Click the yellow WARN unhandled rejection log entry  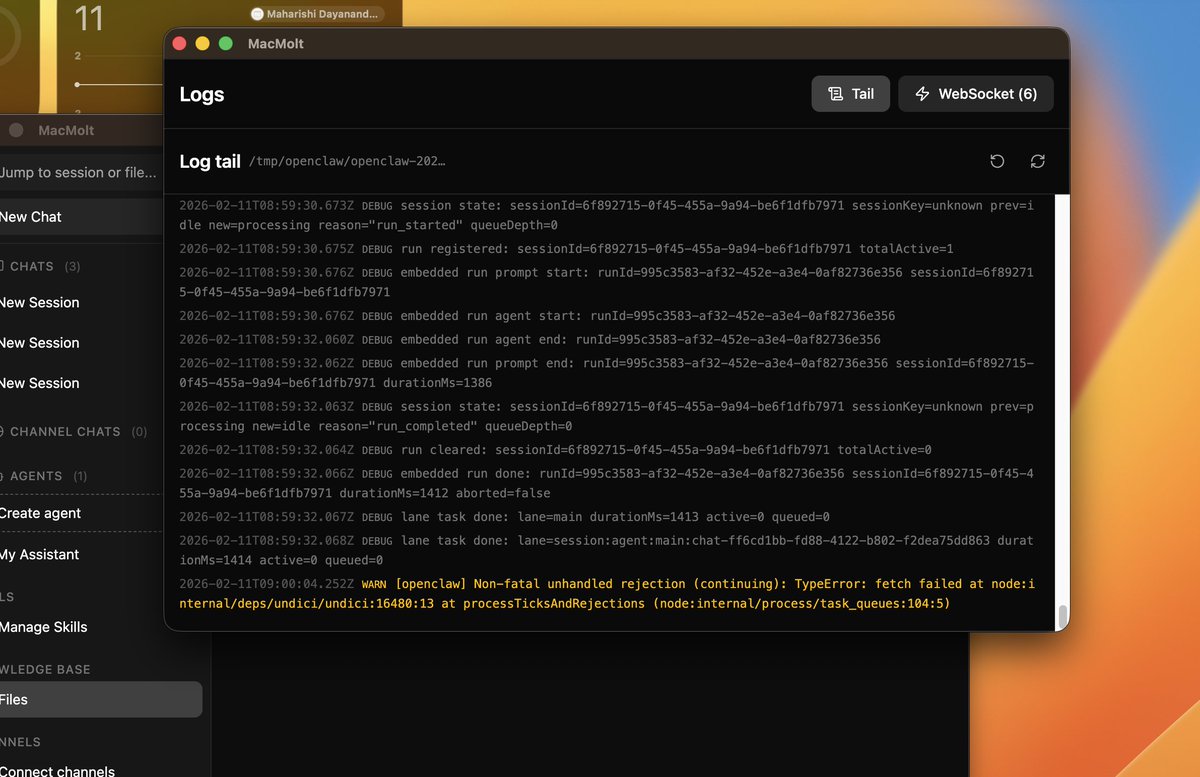click(x=607, y=594)
